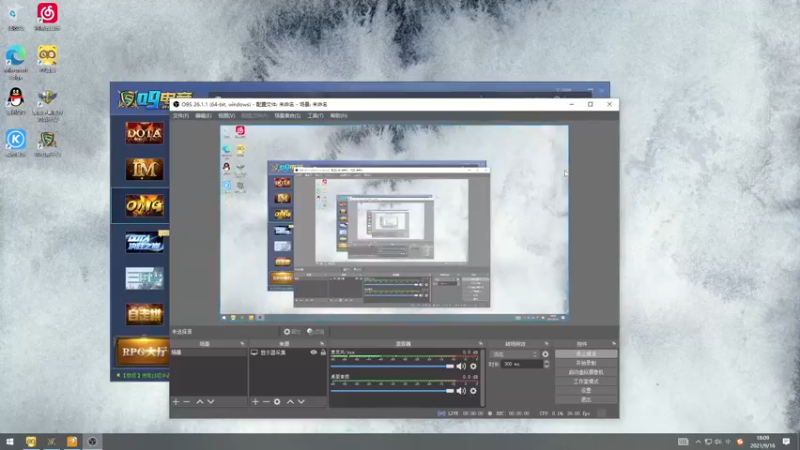
Task: Click the duration 300 ms input field
Action: 521,364
